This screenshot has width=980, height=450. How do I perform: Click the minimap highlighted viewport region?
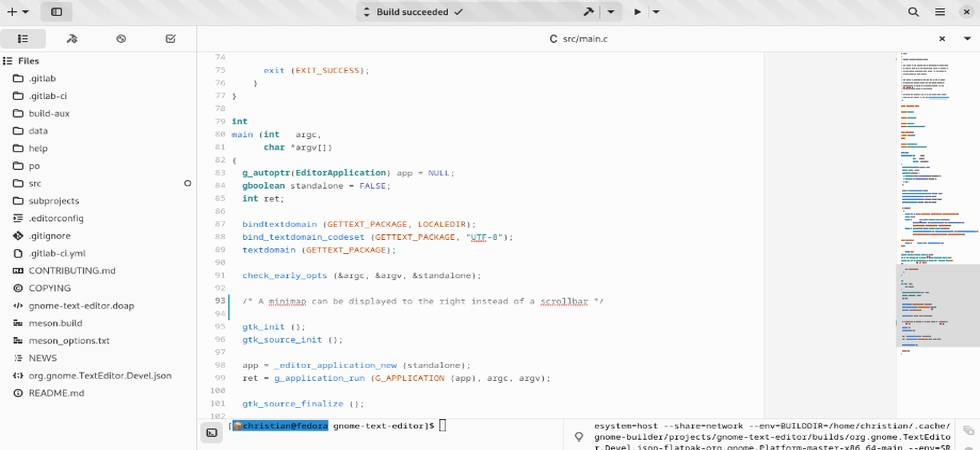click(938, 306)
